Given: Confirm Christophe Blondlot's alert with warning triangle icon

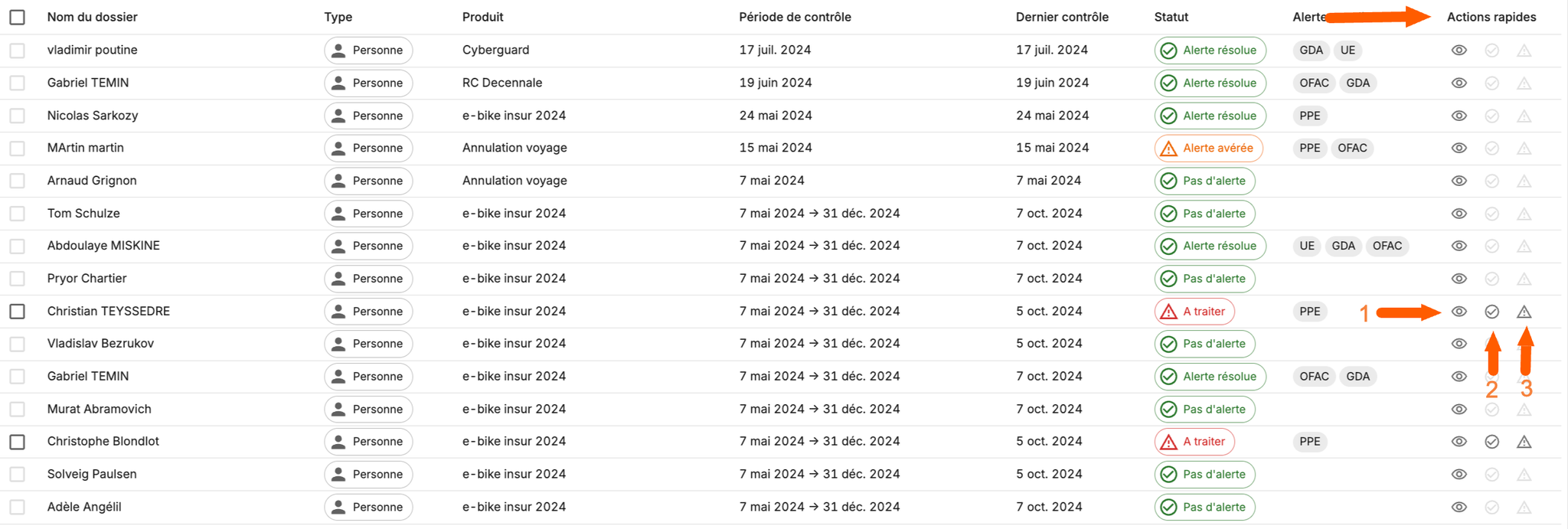Looking at the screenshot, I should tap(1524, 442).
